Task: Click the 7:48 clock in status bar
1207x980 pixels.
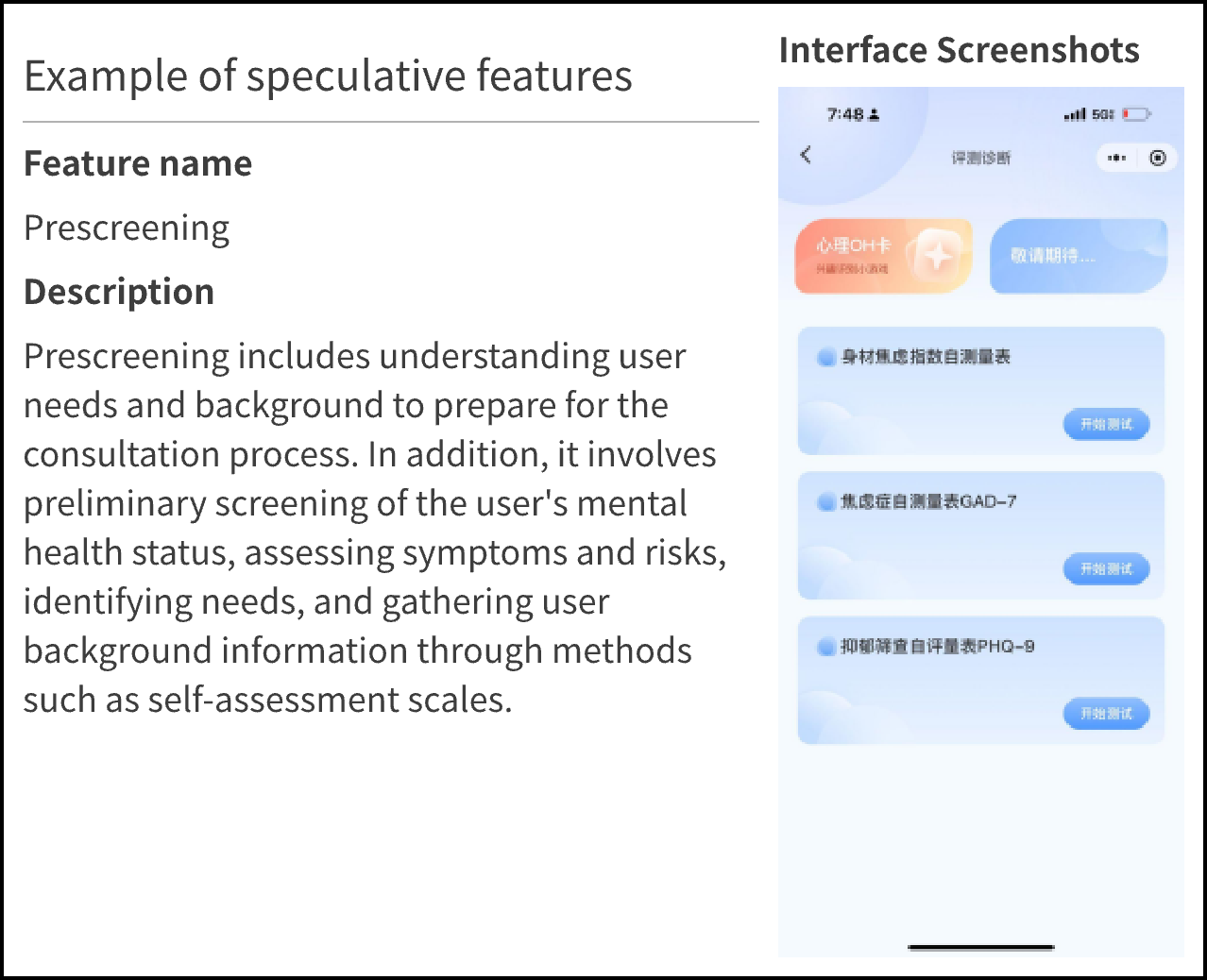Action: [x=845, y=114]
